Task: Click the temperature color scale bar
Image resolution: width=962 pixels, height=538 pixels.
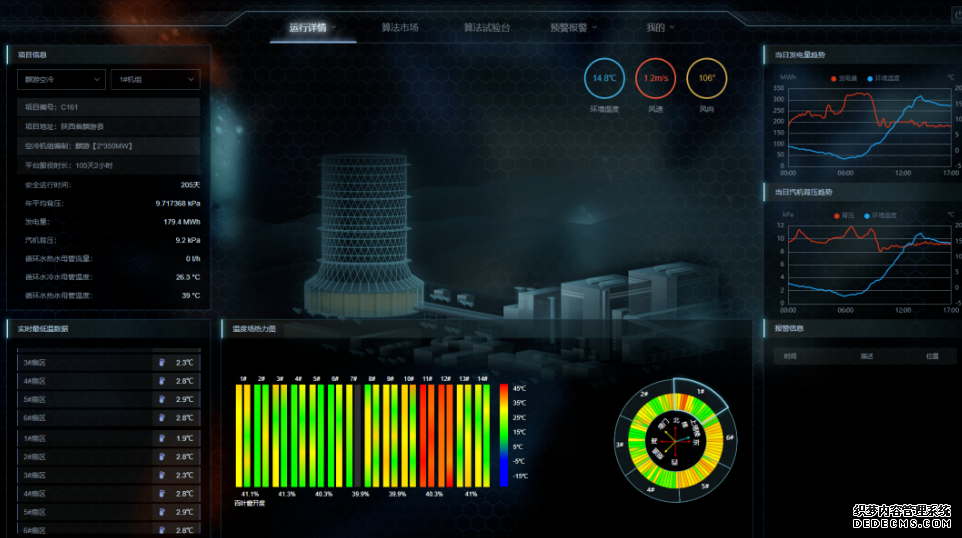Action: (504, 436)
